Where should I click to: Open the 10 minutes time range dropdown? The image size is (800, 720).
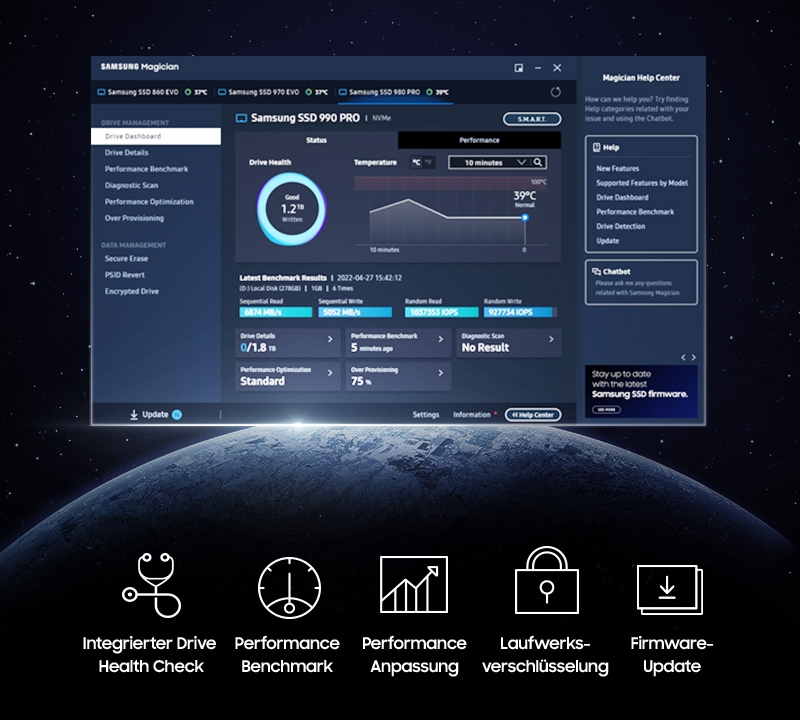pos(490,162)
